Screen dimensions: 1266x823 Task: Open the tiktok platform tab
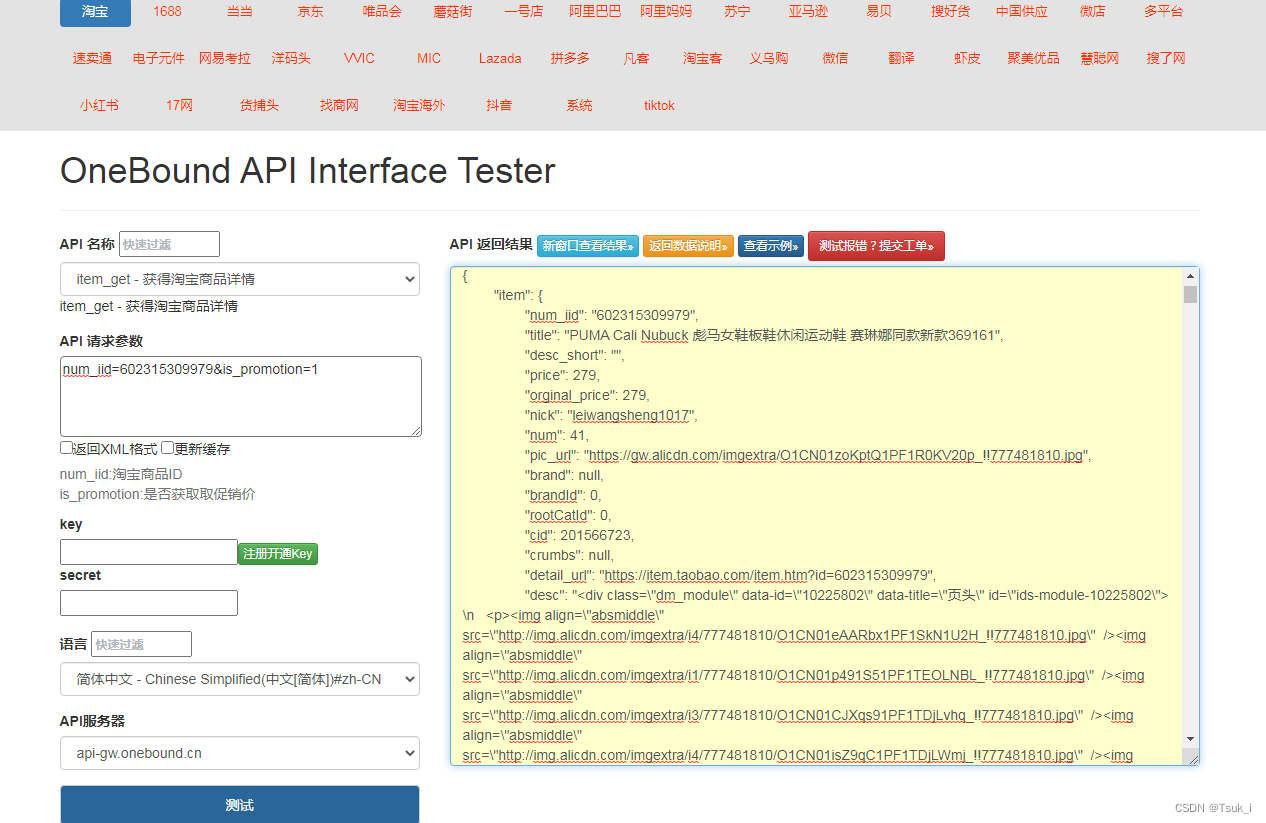pyautogui.click(x=659, y=105)
